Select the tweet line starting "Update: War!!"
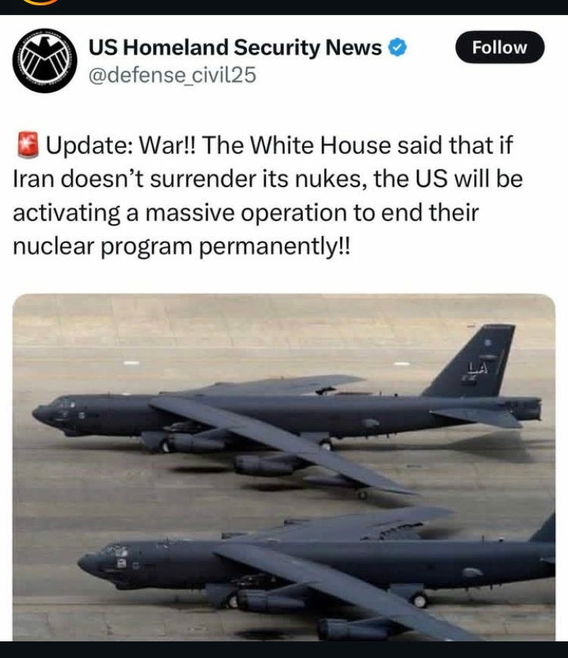The width and height of the screenshot is (568, 658). [265, 146]
